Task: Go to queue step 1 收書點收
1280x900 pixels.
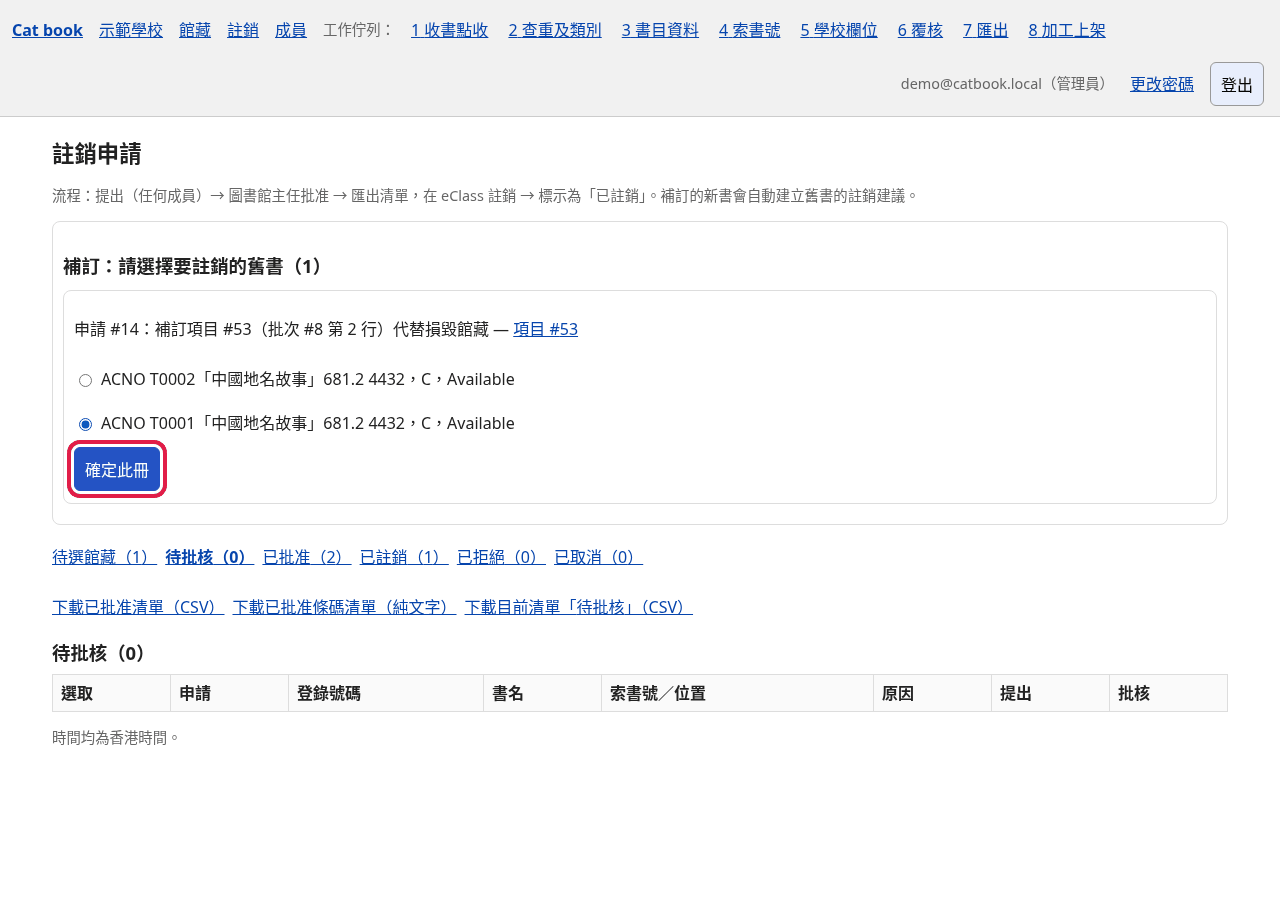Action: point(450,30)
